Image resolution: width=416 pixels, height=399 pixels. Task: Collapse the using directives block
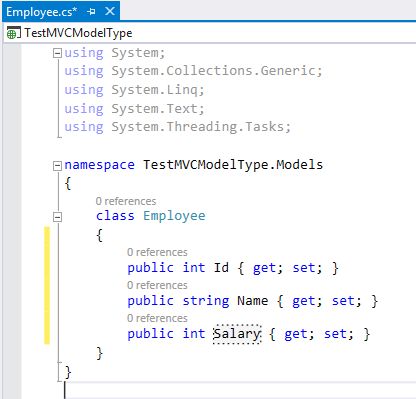click(x=57, y=53)
